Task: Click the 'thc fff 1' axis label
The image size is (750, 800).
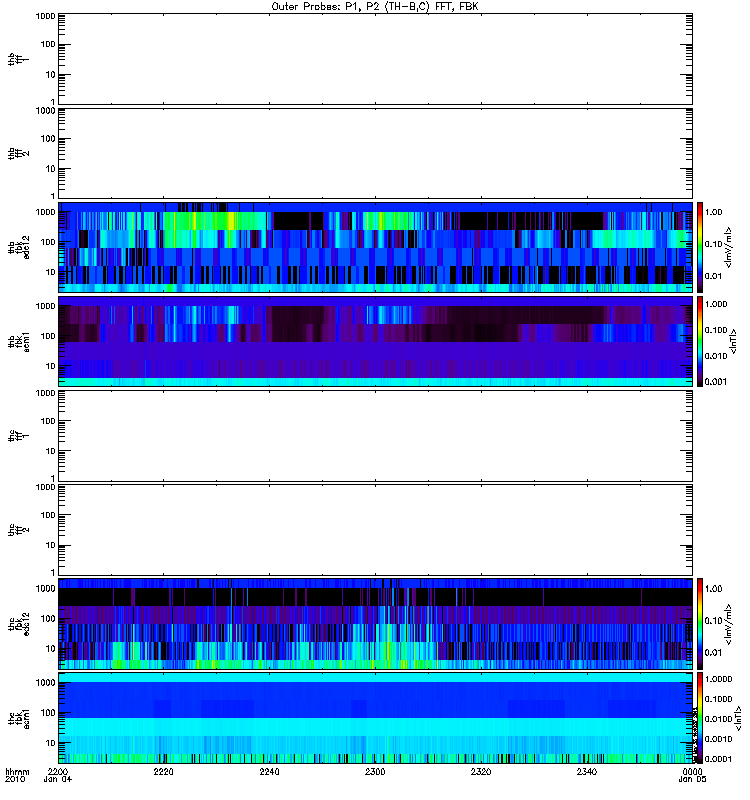Action: point(19,436)
